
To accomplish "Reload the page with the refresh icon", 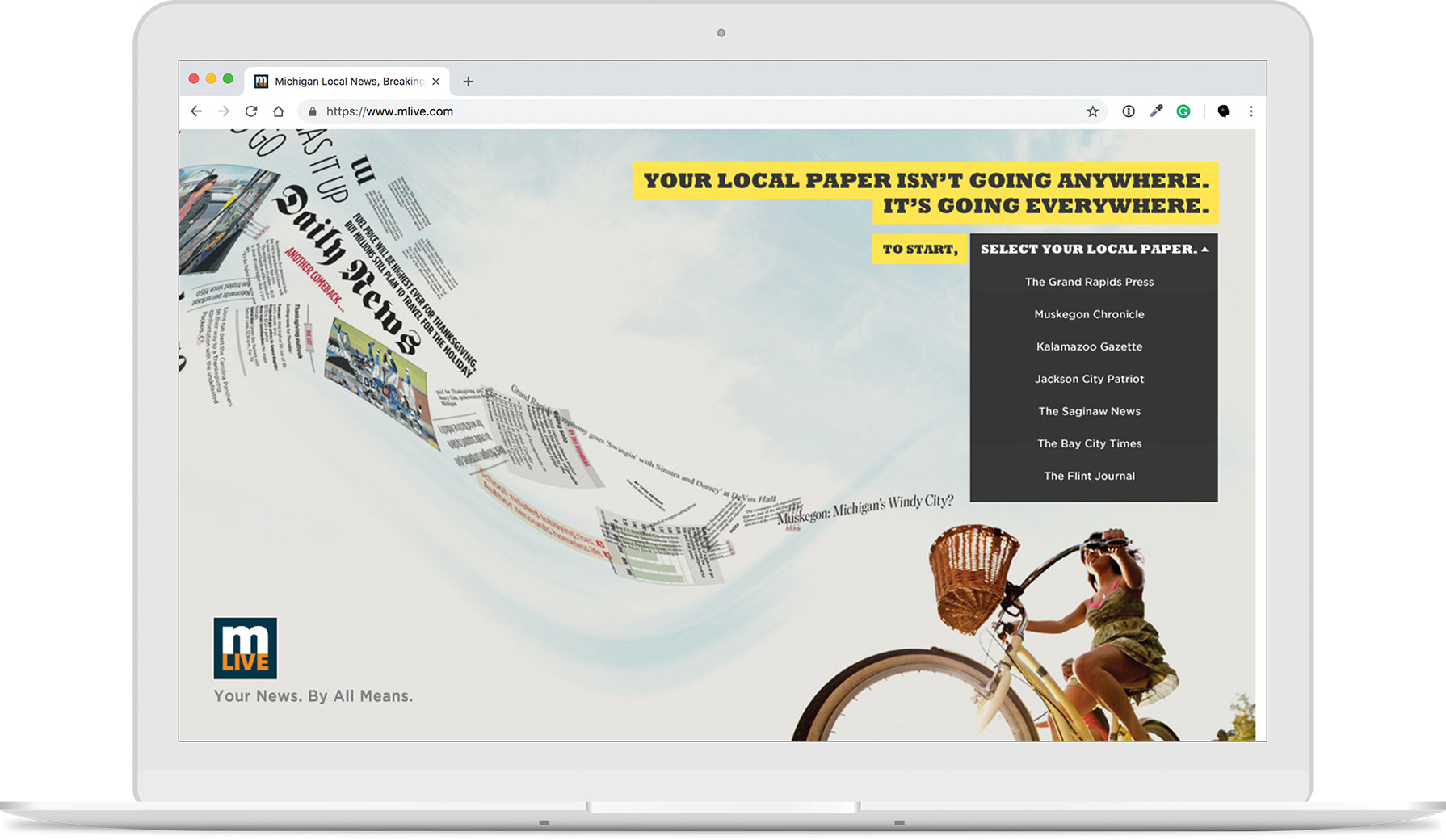I will pyautogui.click(x=251, y=111).
